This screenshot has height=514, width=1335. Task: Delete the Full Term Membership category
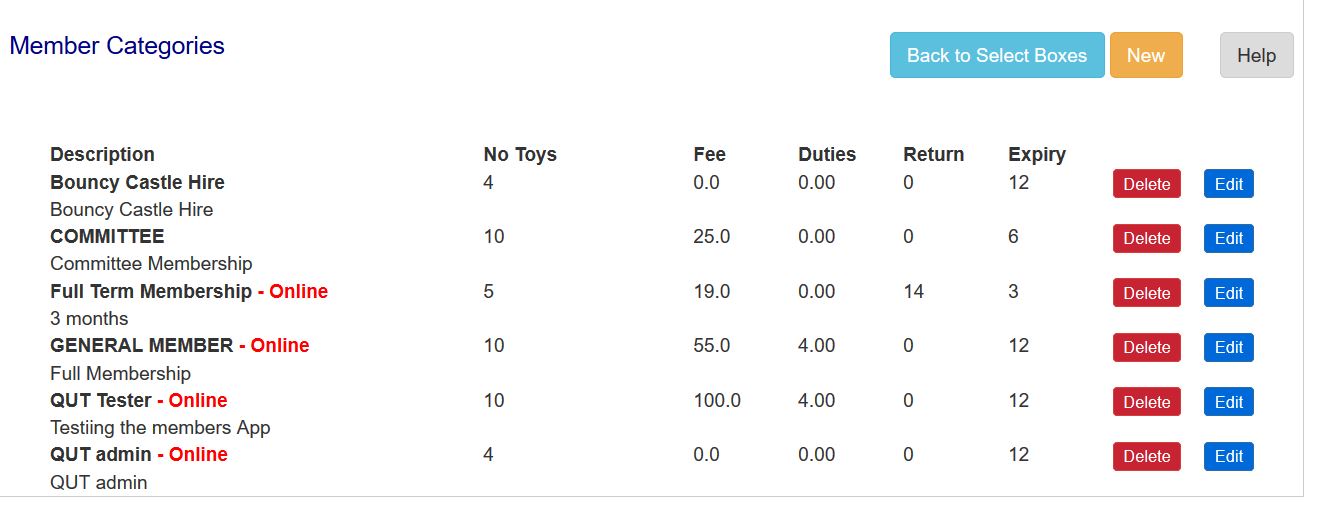point(1146,293)
